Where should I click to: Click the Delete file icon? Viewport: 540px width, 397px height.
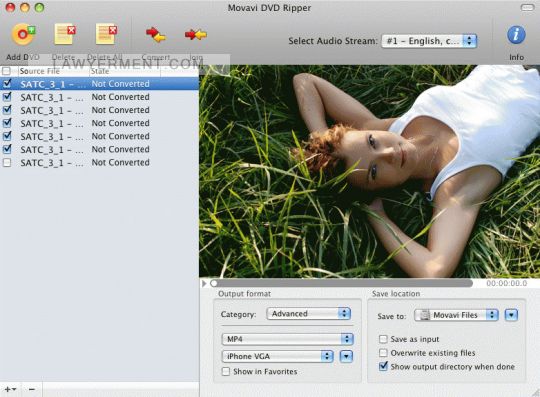pyautogui.click(x=65, y=34)
